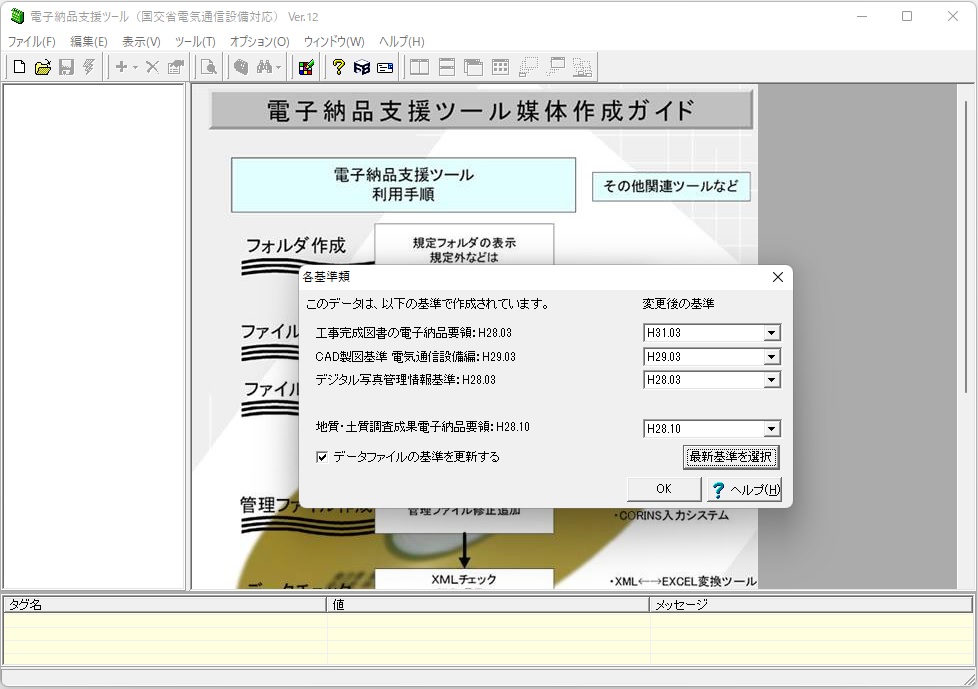
Task: Save using the floppy disk toolbar icon
Action: (x=66, y=67)
